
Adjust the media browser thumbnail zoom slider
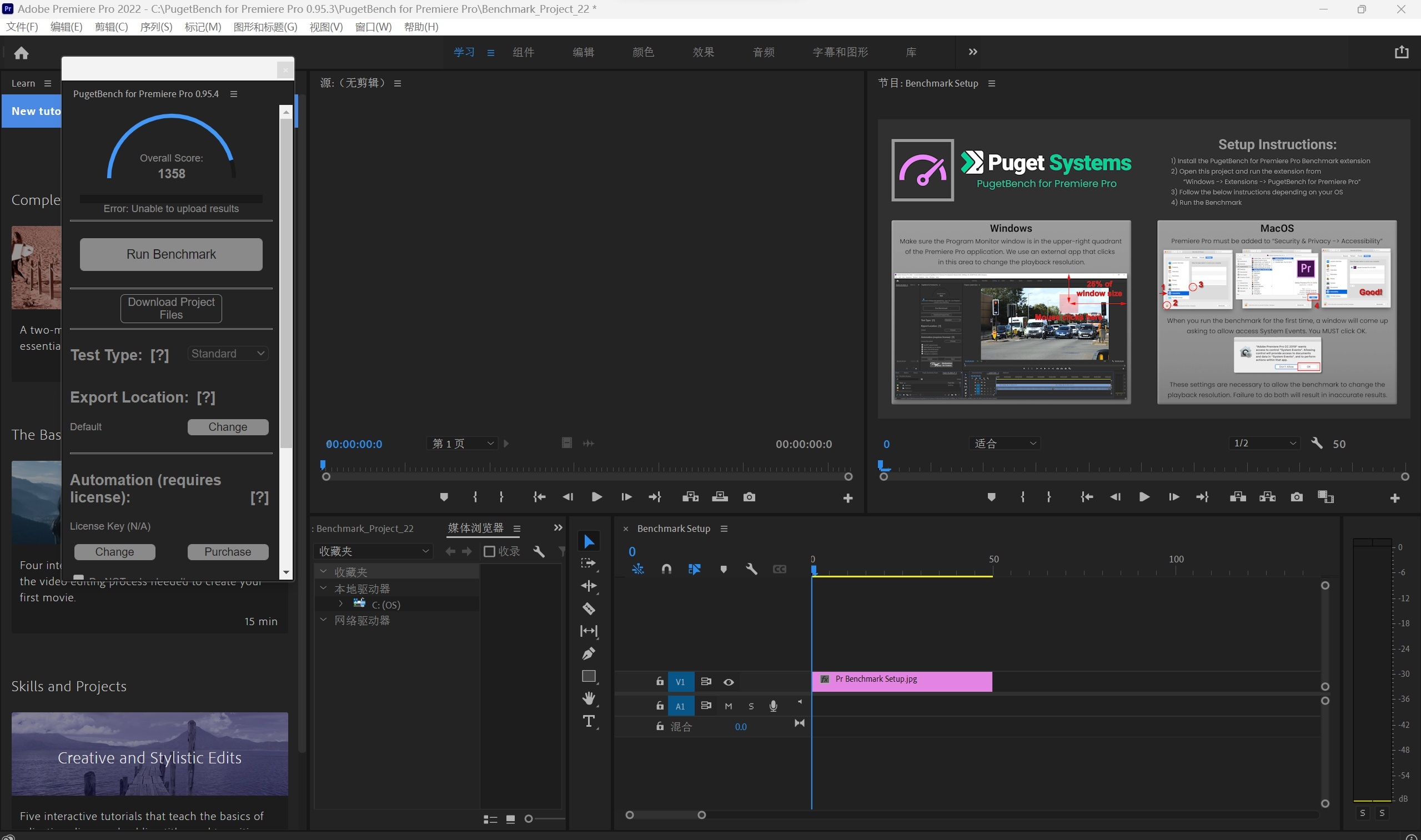pyautogui.click(x=529, y=818)
